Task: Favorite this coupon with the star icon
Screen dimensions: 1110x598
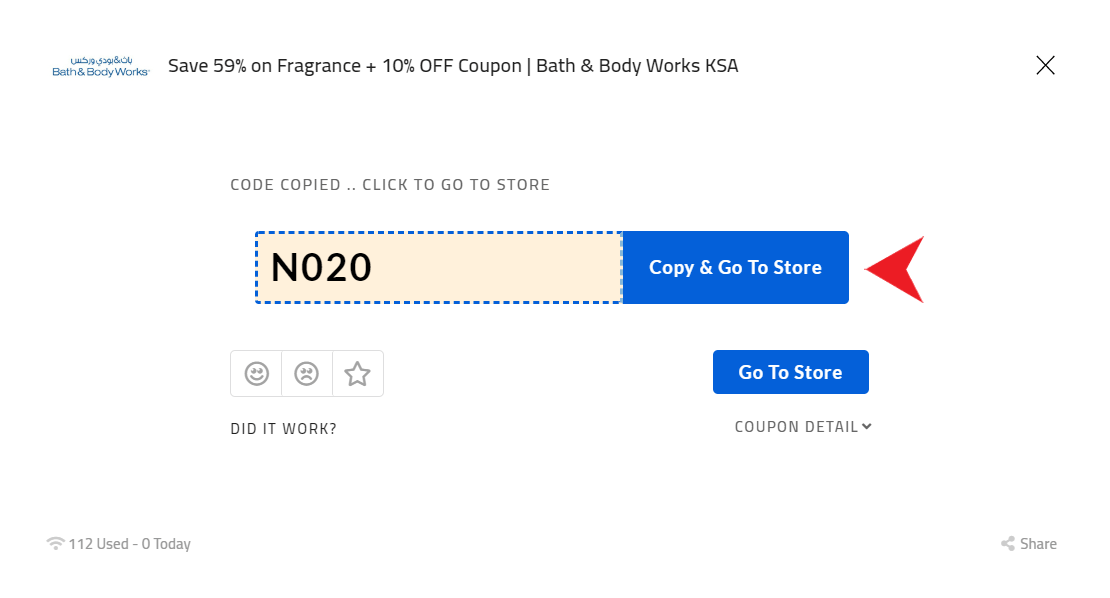Action: pyautogui.click(x=357, y=374)
